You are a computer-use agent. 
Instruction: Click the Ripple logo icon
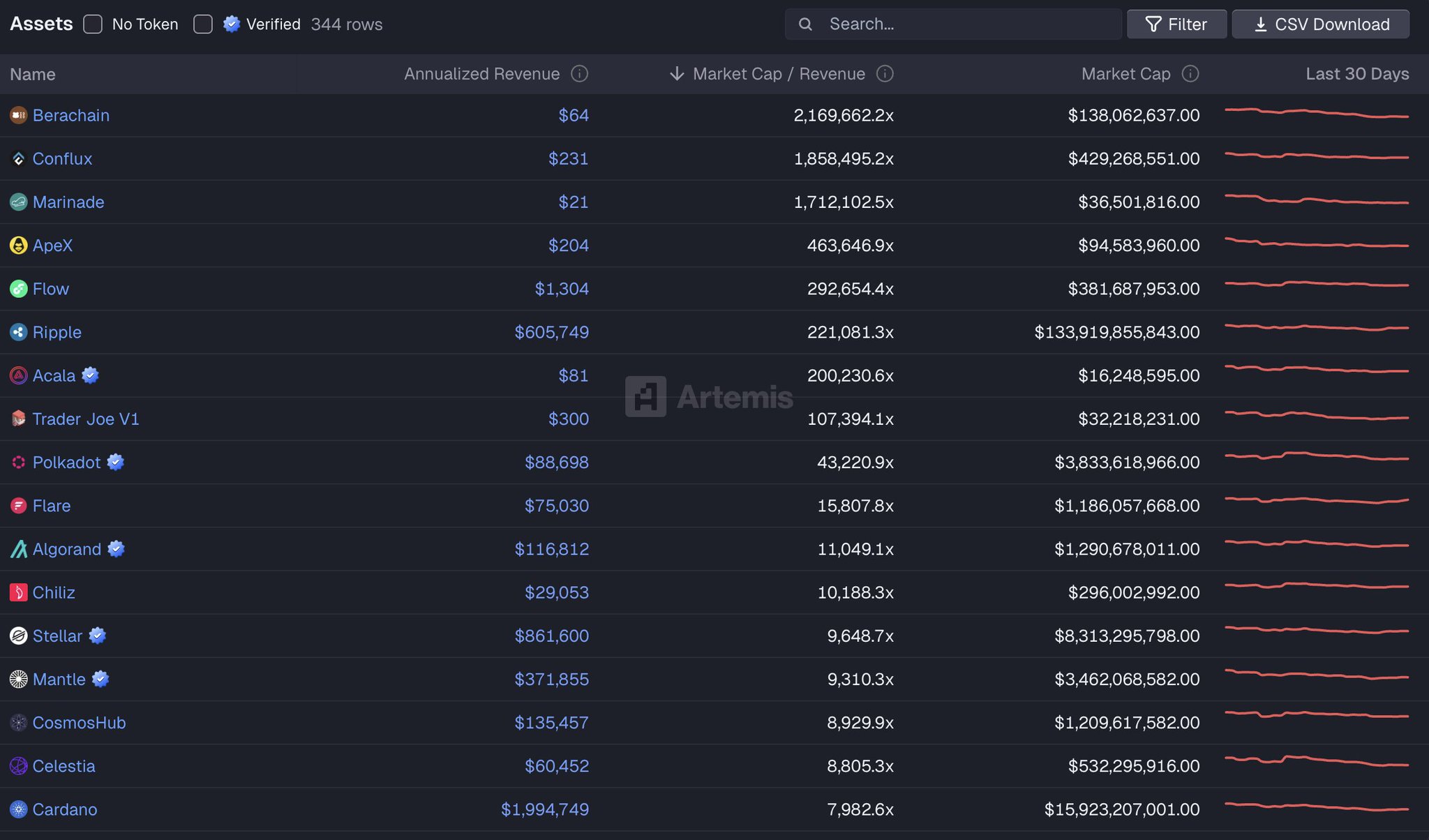[19, 332]
